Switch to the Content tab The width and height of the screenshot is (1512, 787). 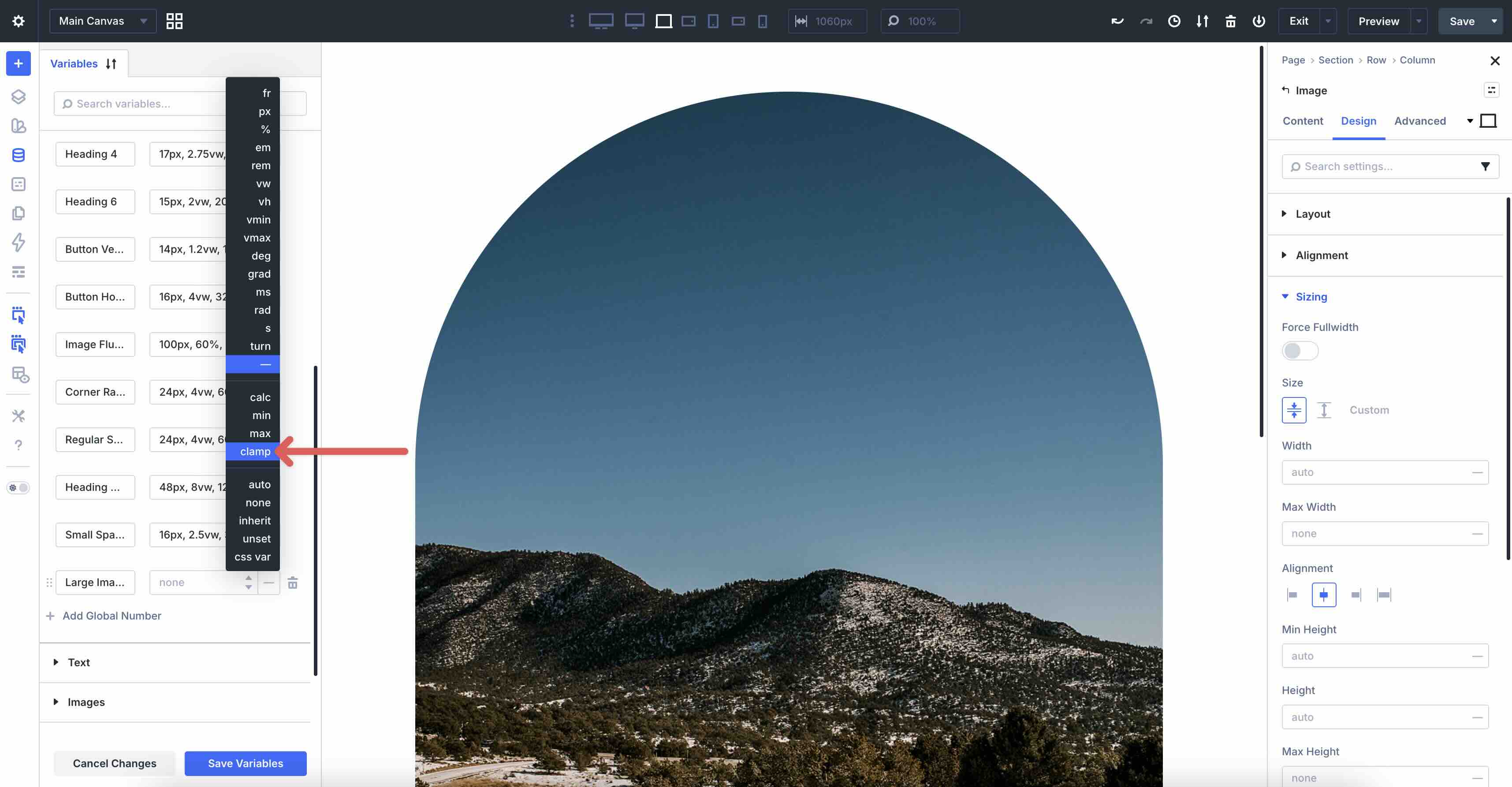(x=1303, y=121)
